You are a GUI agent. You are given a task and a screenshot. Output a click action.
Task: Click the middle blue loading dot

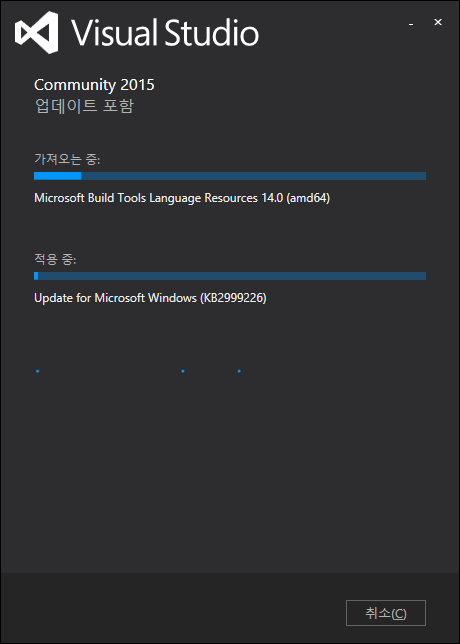[x=183, y=371]
